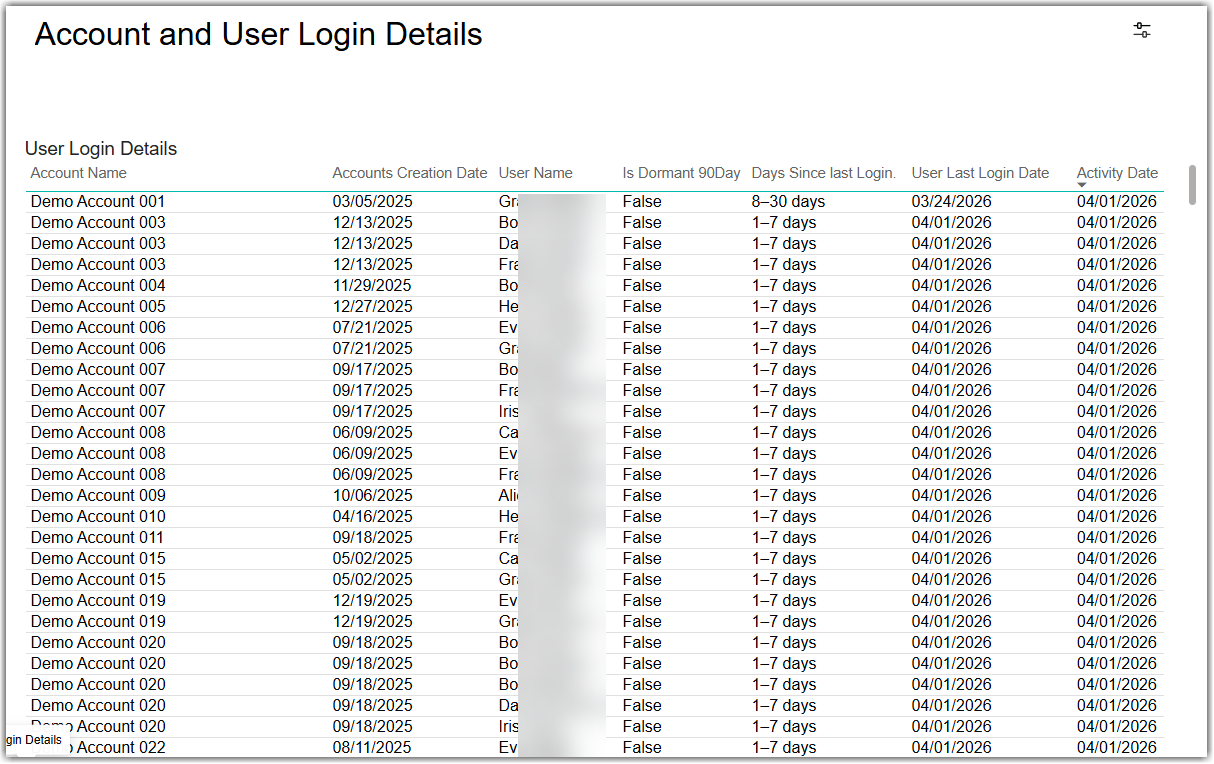The height and width of the screenshot is (764, 1214).
Task: Sort by Days Since last Login header
Action: tap(824, 173)
